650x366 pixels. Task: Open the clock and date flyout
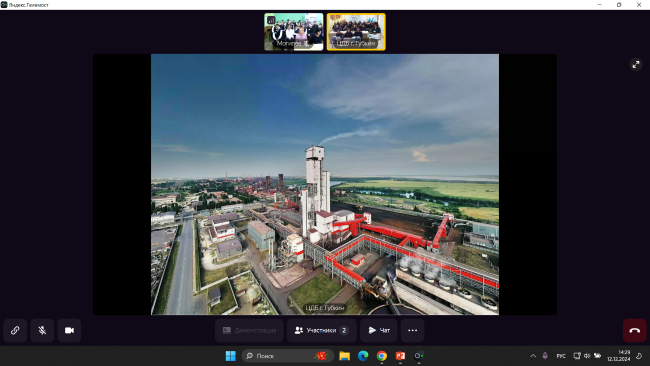click(x=619, y=356)
